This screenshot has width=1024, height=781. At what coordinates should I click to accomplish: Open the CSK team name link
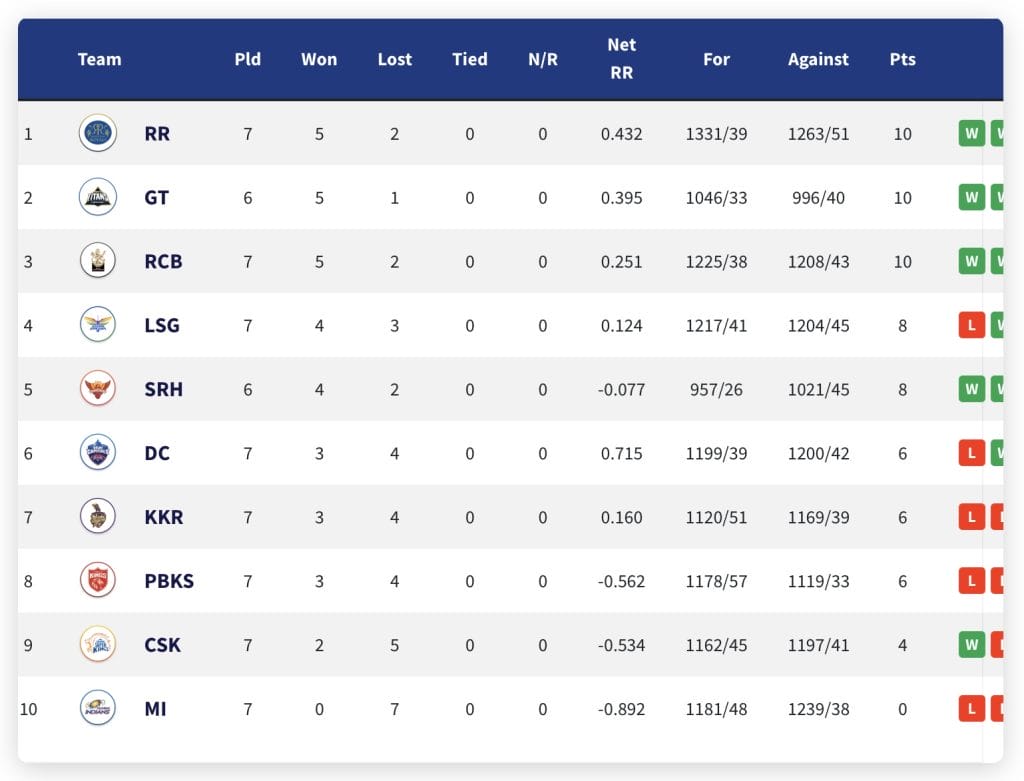(162, 645)
